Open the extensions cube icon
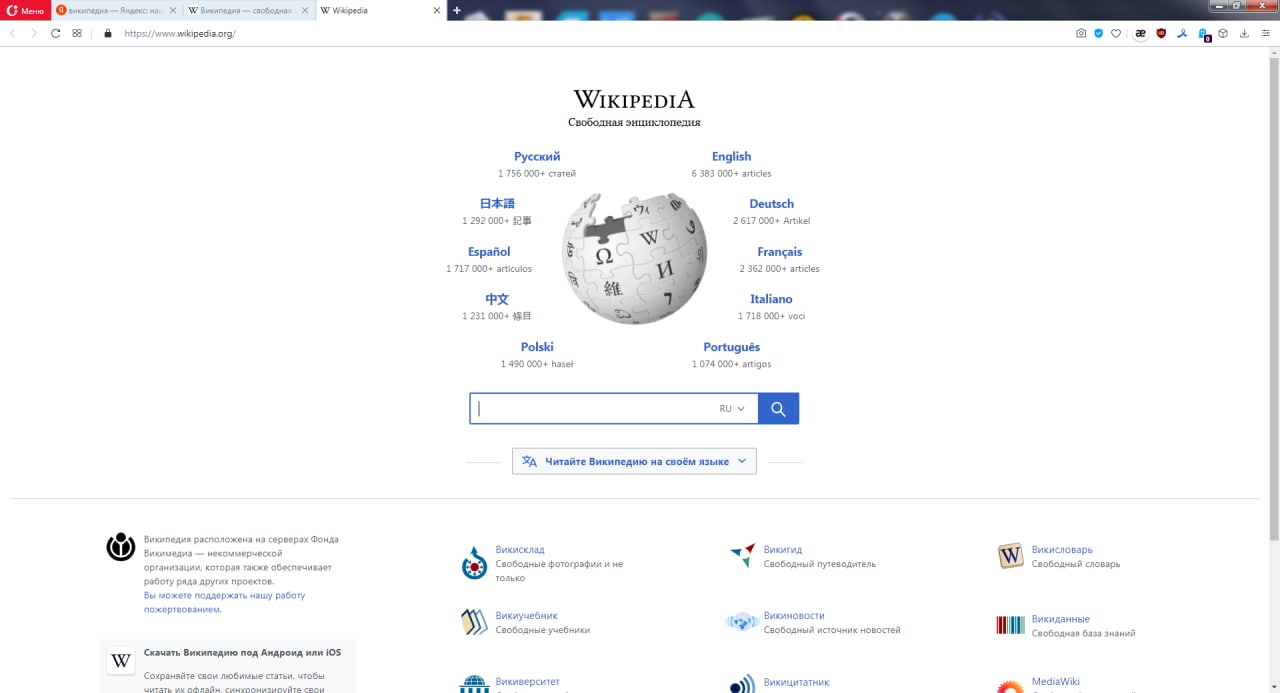1280x693 pixels. tap(1223, 33)
